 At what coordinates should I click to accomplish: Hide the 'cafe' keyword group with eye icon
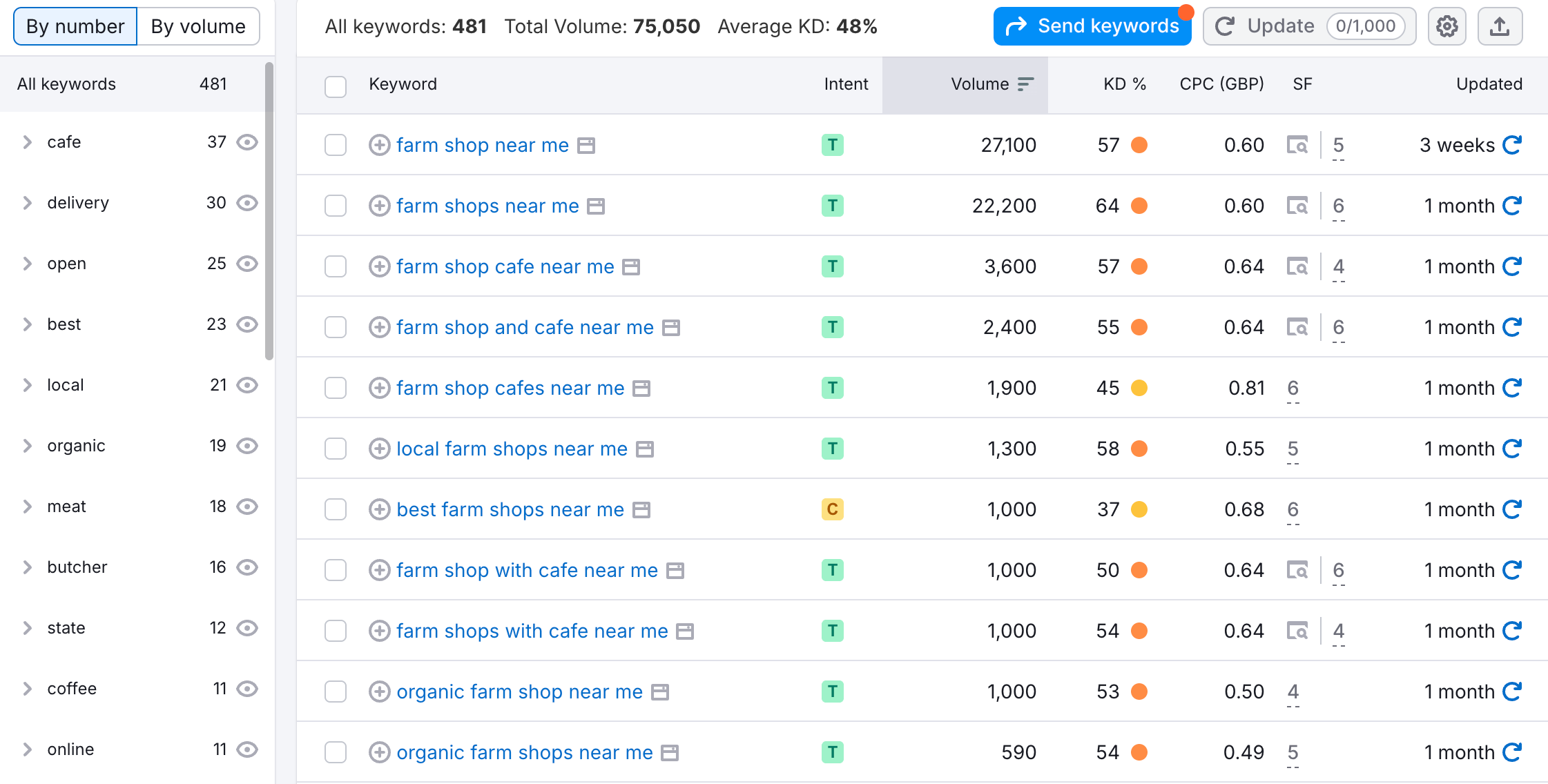pos(247,142)
